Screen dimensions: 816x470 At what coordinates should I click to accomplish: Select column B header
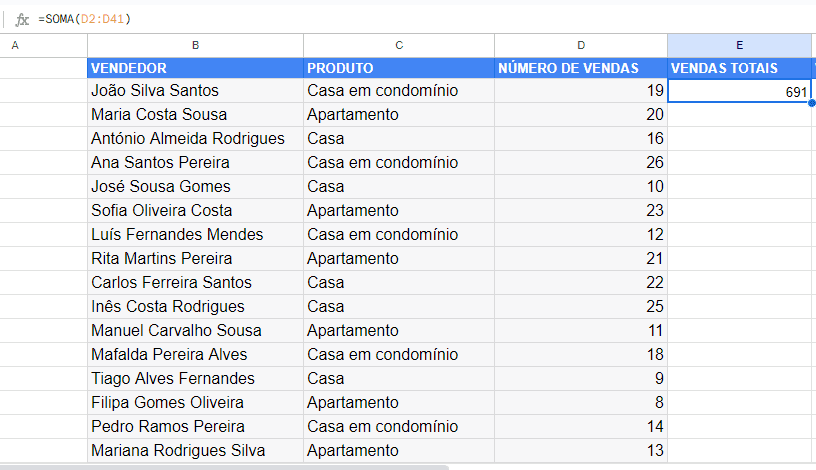point(195,45)
